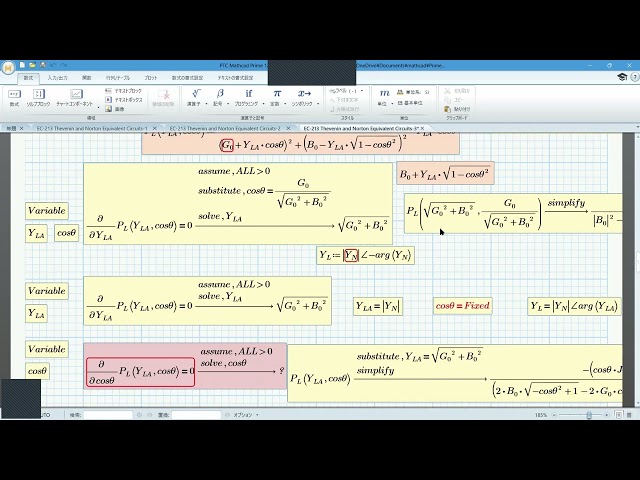Switch to the Equivalent Circuits-2 worksheet tab

225,128
